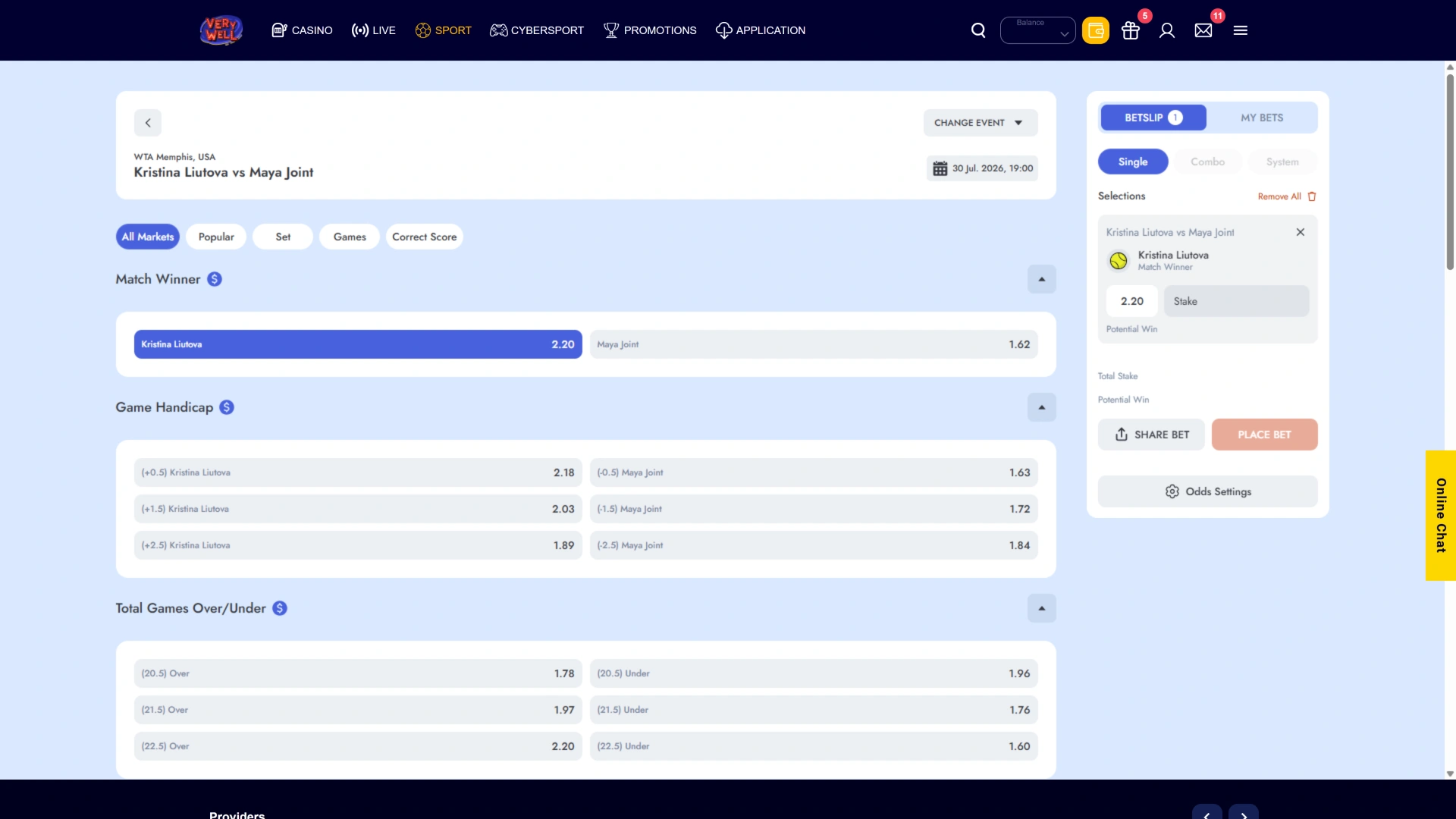Open the mail messages envelope icon

pyautogui.click(x=1203, y=30)
